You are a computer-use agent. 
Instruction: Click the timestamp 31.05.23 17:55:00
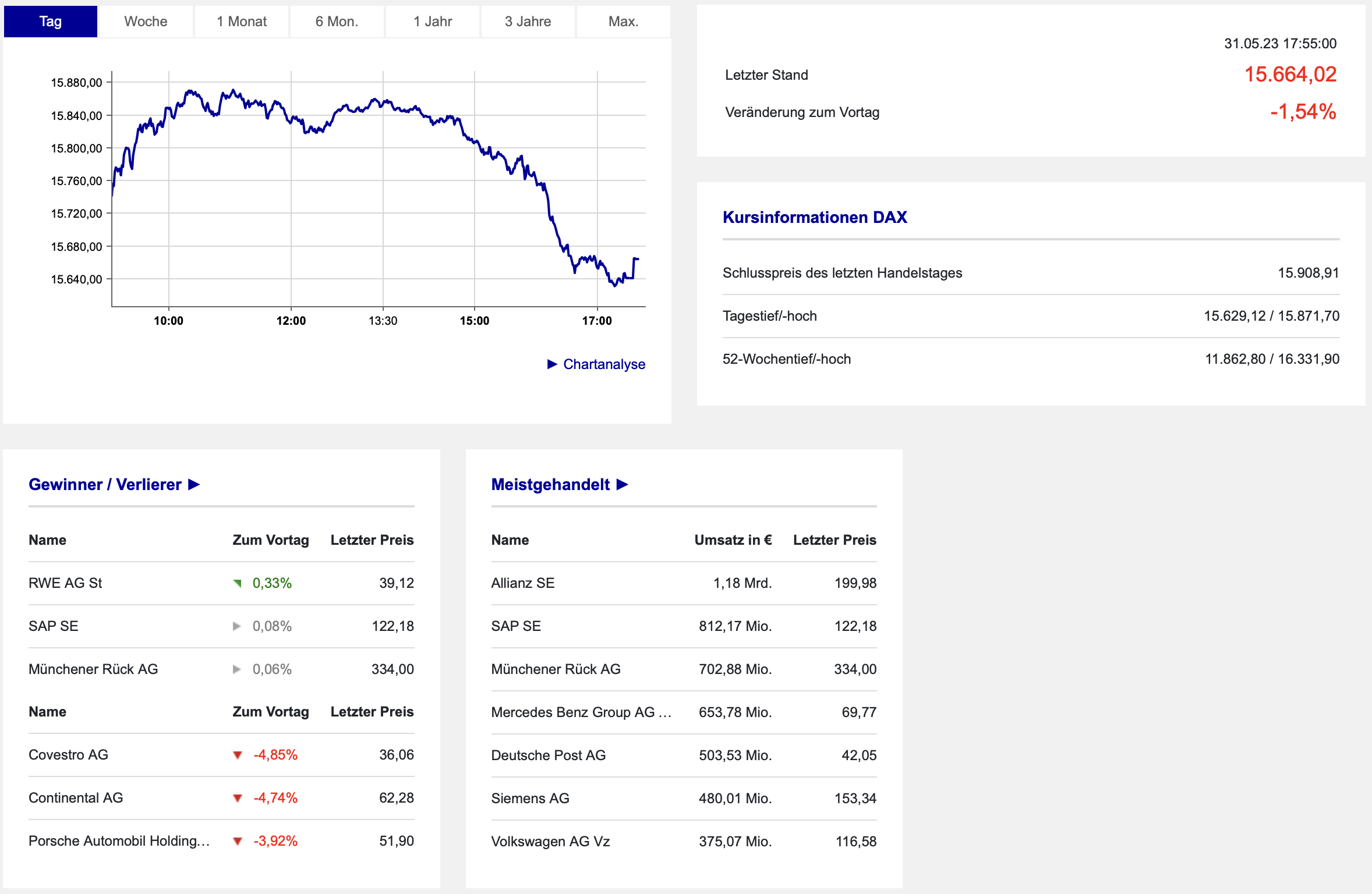click(1280, 44)
